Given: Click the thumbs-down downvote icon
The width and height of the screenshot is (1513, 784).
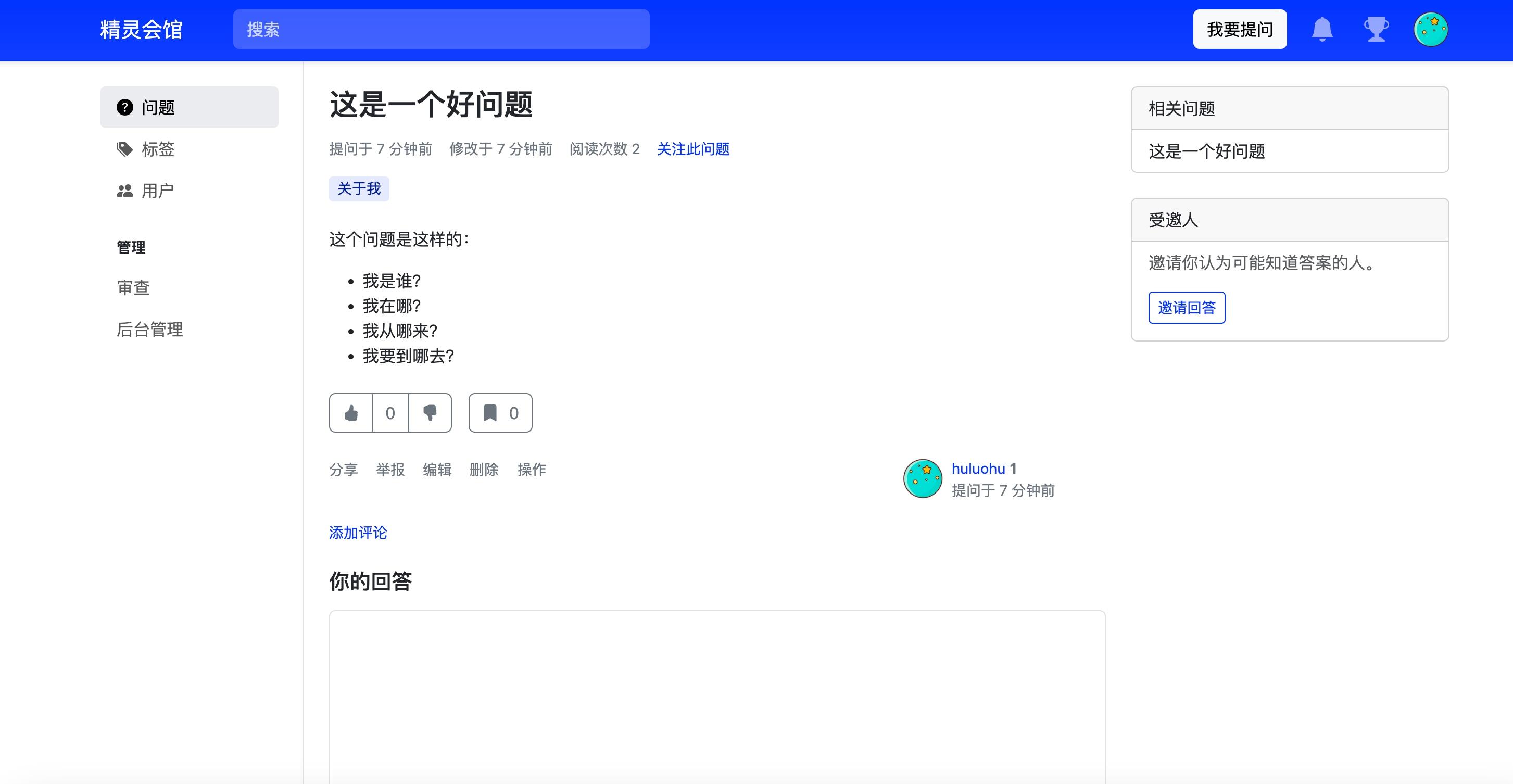Looking at the screenshot, I should pos(430,413).
